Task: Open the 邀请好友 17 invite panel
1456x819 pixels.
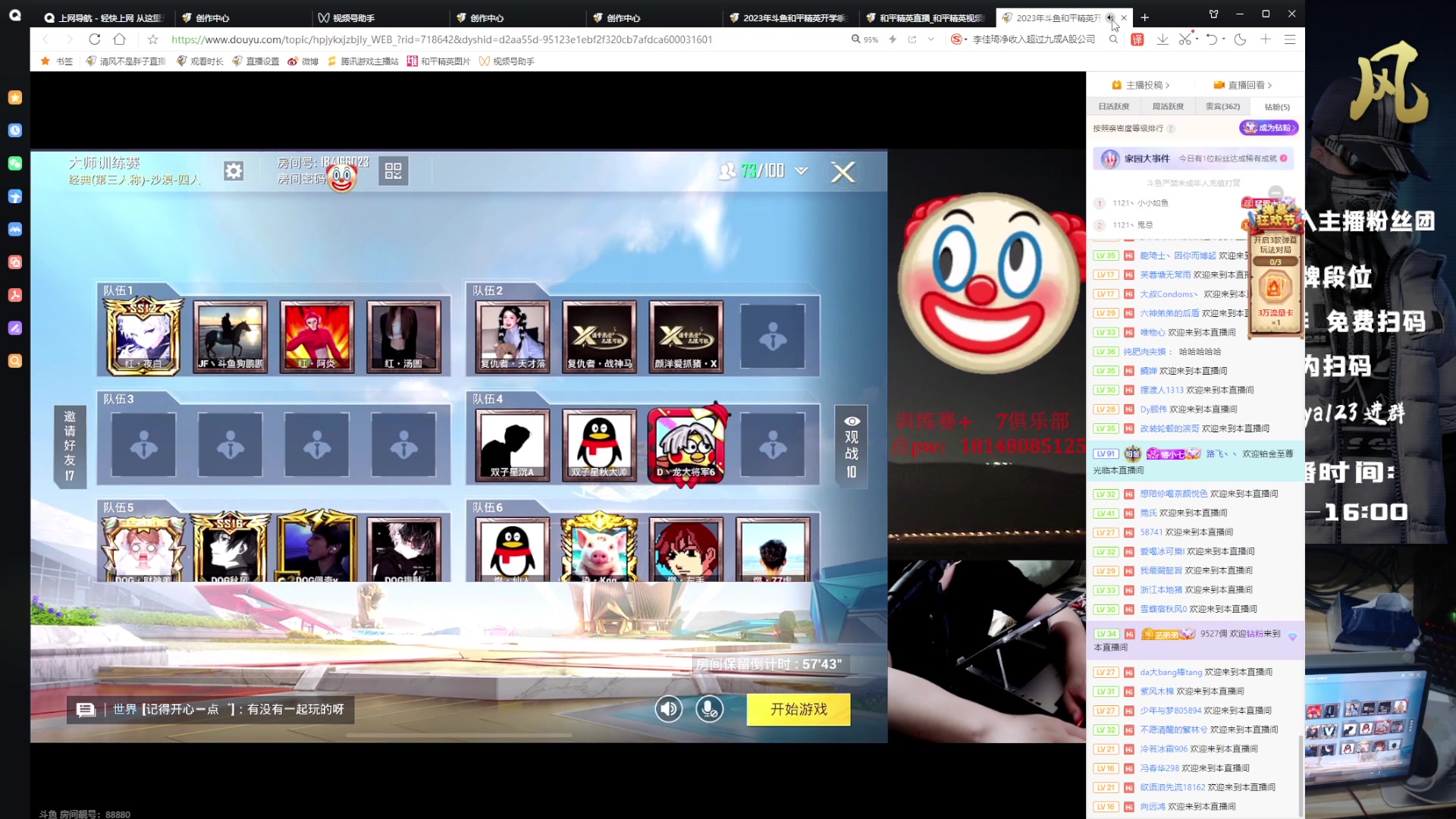Action: [x=70, y=446]
